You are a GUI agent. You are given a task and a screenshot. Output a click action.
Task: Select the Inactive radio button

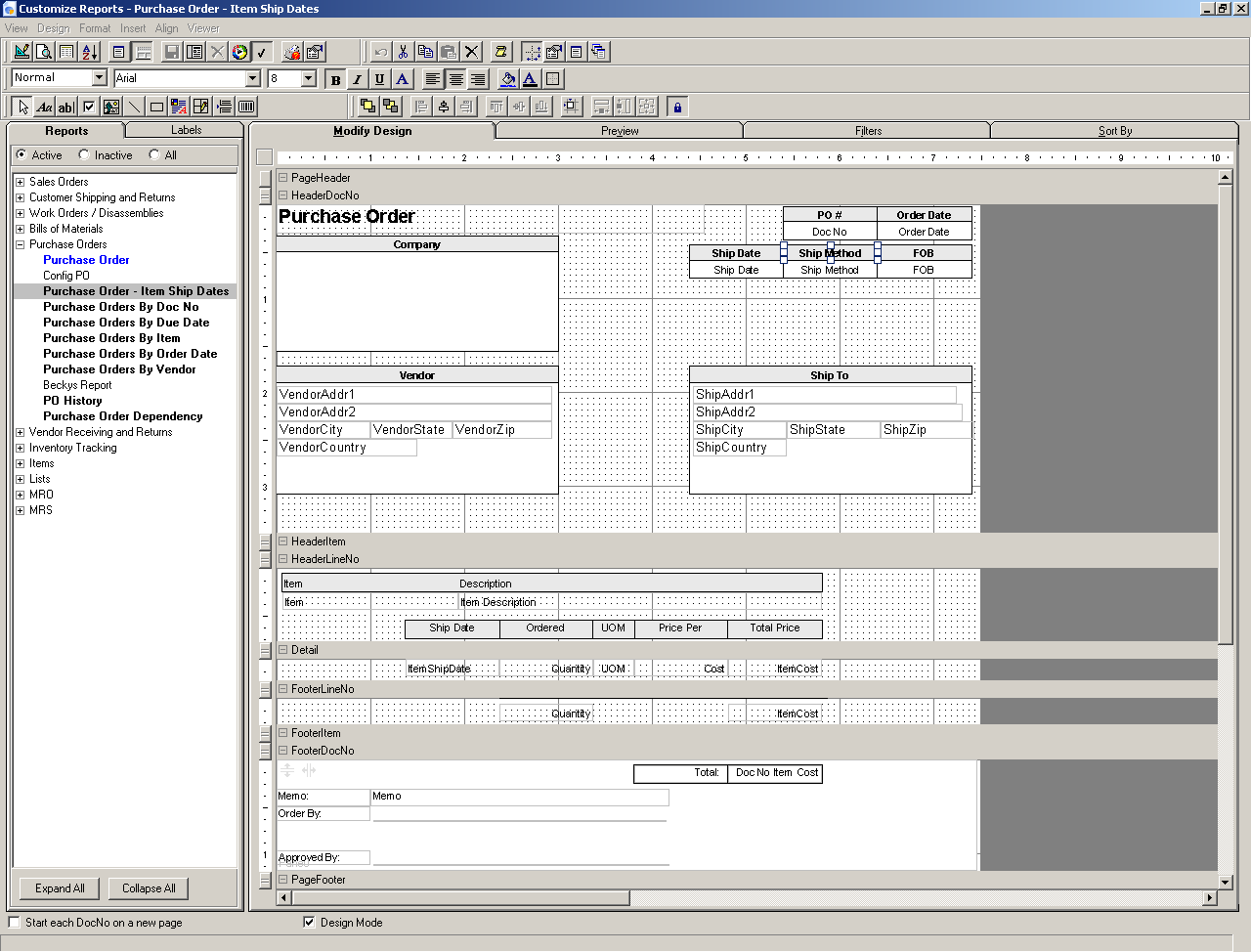coord(85,155)
